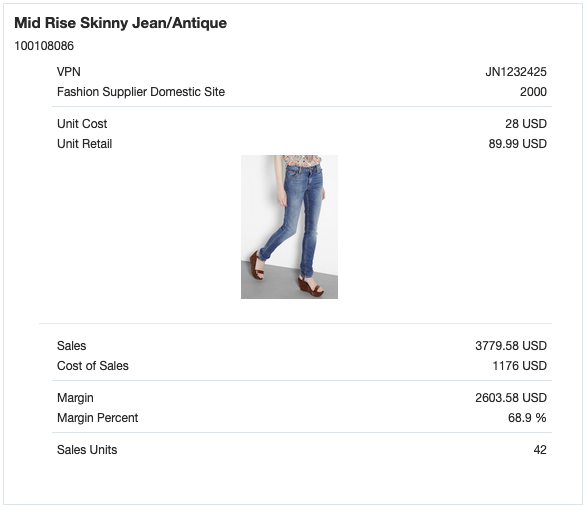Click the Sales label
This screenshot has width=586, height=507.
[x=71, y=346]
